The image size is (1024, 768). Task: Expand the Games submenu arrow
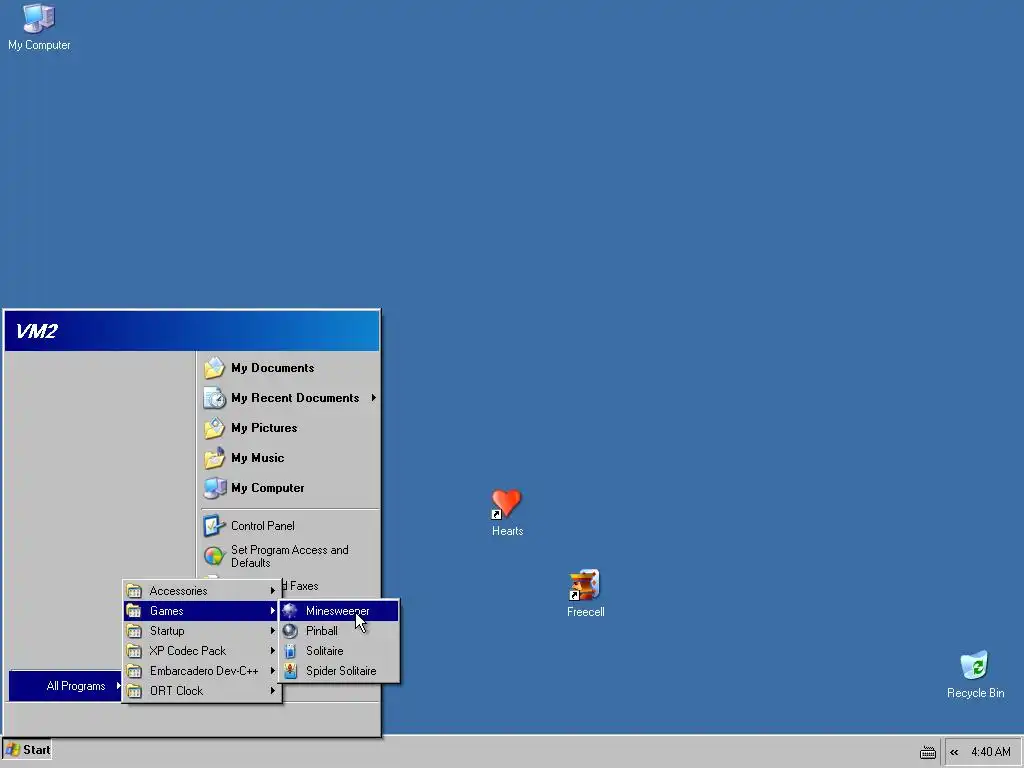[x=272, y=611]
